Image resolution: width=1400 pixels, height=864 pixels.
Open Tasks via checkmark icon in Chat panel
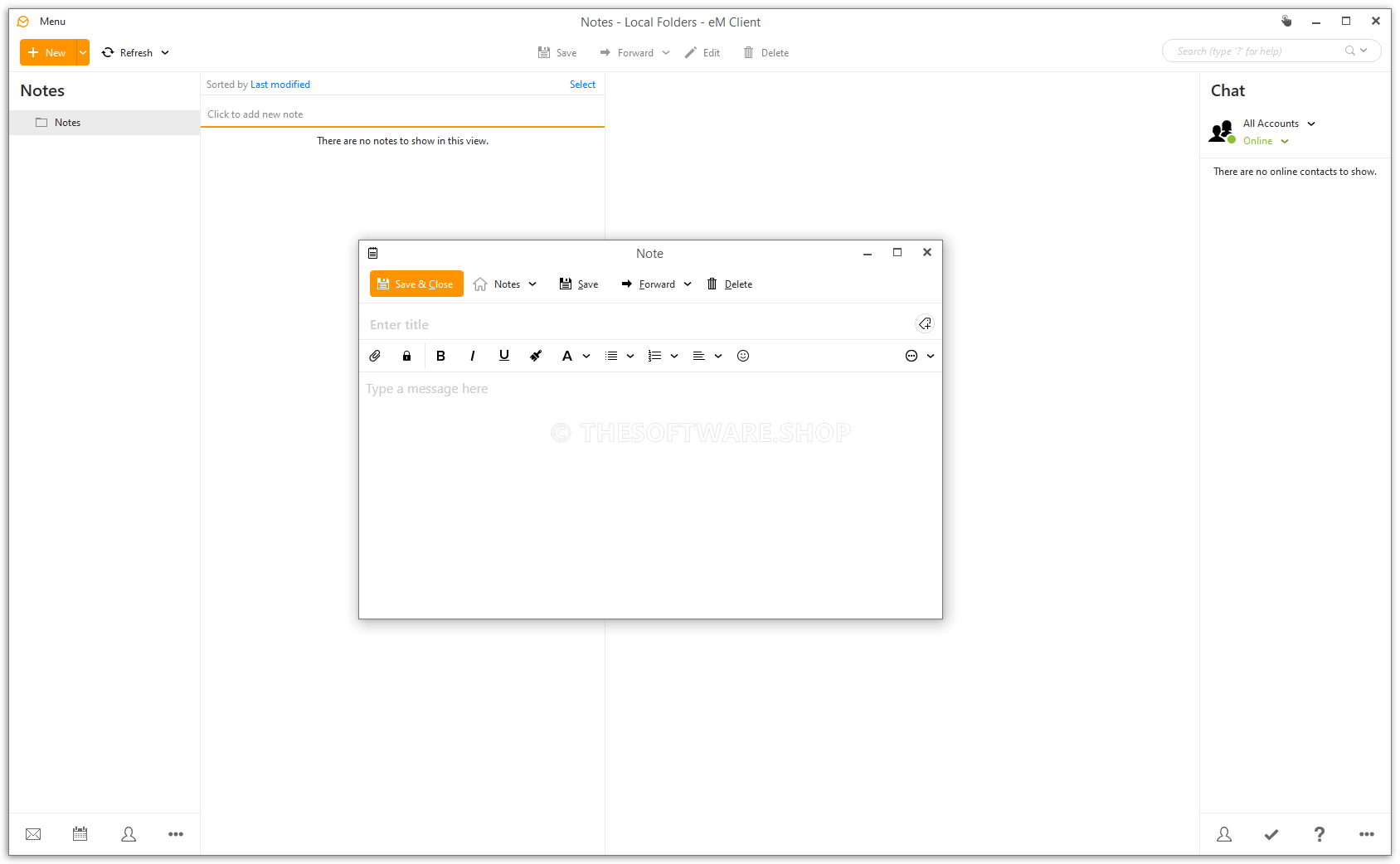(x=1271, y=834)
